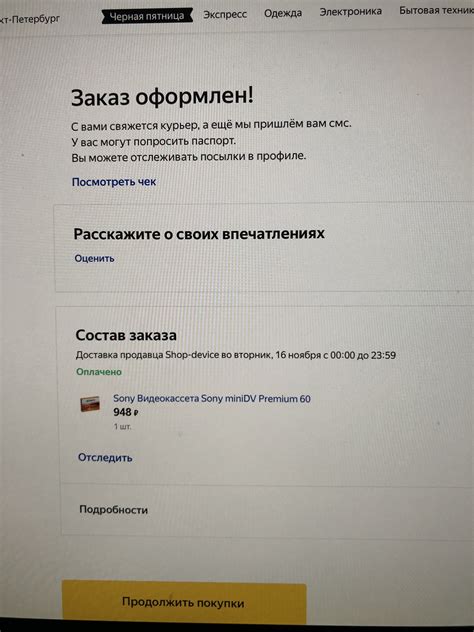Viewport: 474px width, 632px height.
Task: Click Оценить to rate the order
Action: click(x=94, y=258)
